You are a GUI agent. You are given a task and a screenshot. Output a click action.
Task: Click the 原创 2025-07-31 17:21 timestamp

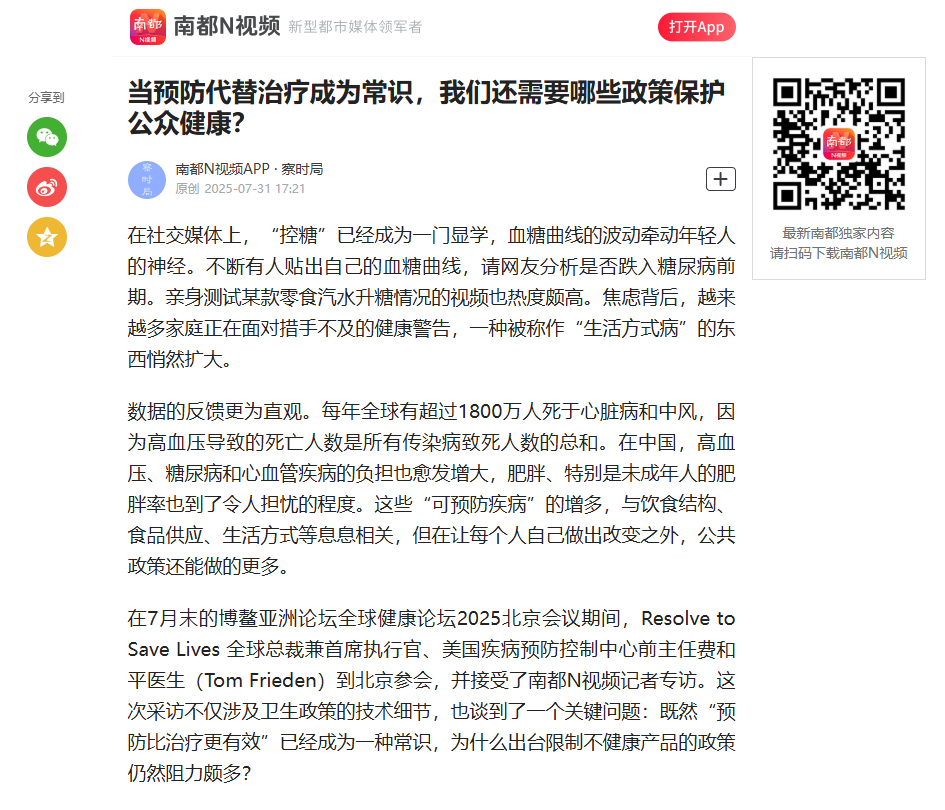pyautogui.click(x=240, y=189)
